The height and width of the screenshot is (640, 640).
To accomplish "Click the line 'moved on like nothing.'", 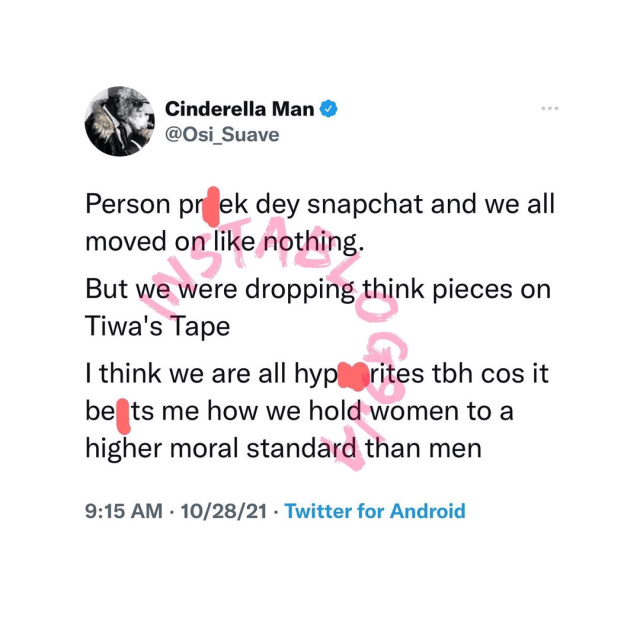I will (215, 243).
